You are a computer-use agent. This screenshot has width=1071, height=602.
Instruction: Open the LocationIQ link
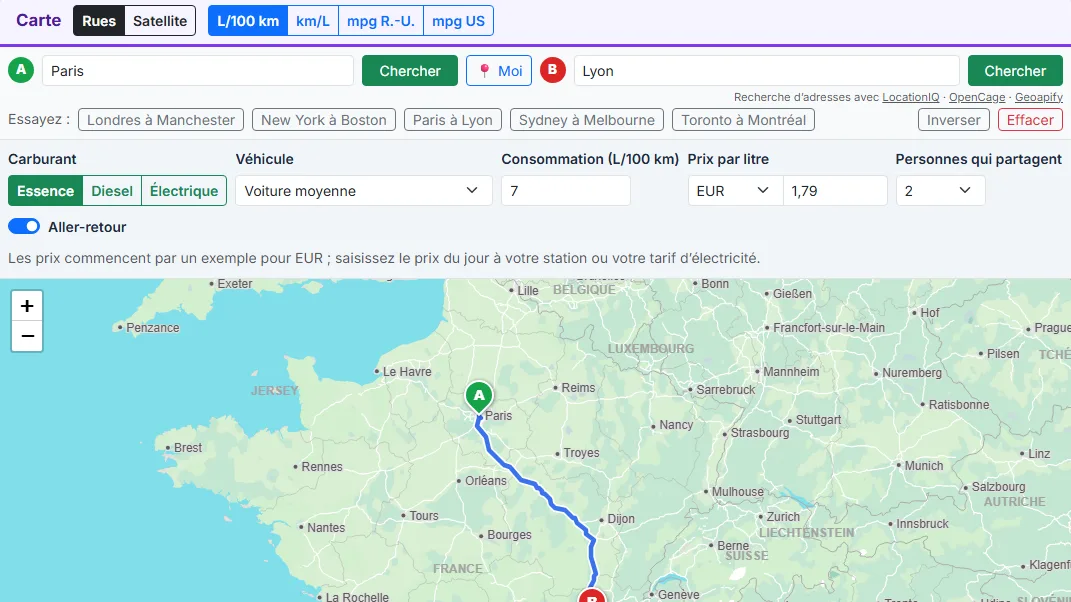910,97
